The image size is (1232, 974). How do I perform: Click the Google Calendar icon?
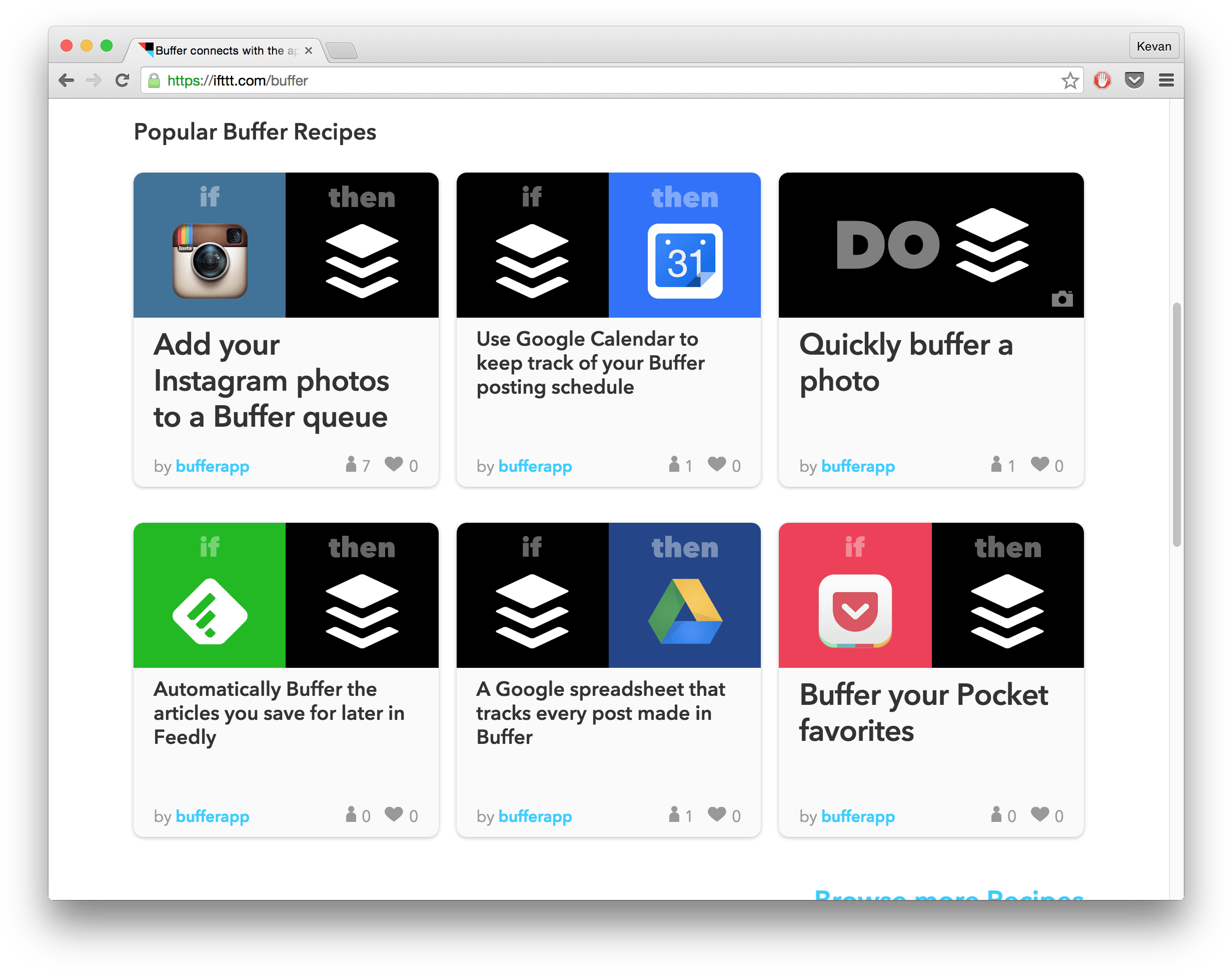(x=684, y=261)
